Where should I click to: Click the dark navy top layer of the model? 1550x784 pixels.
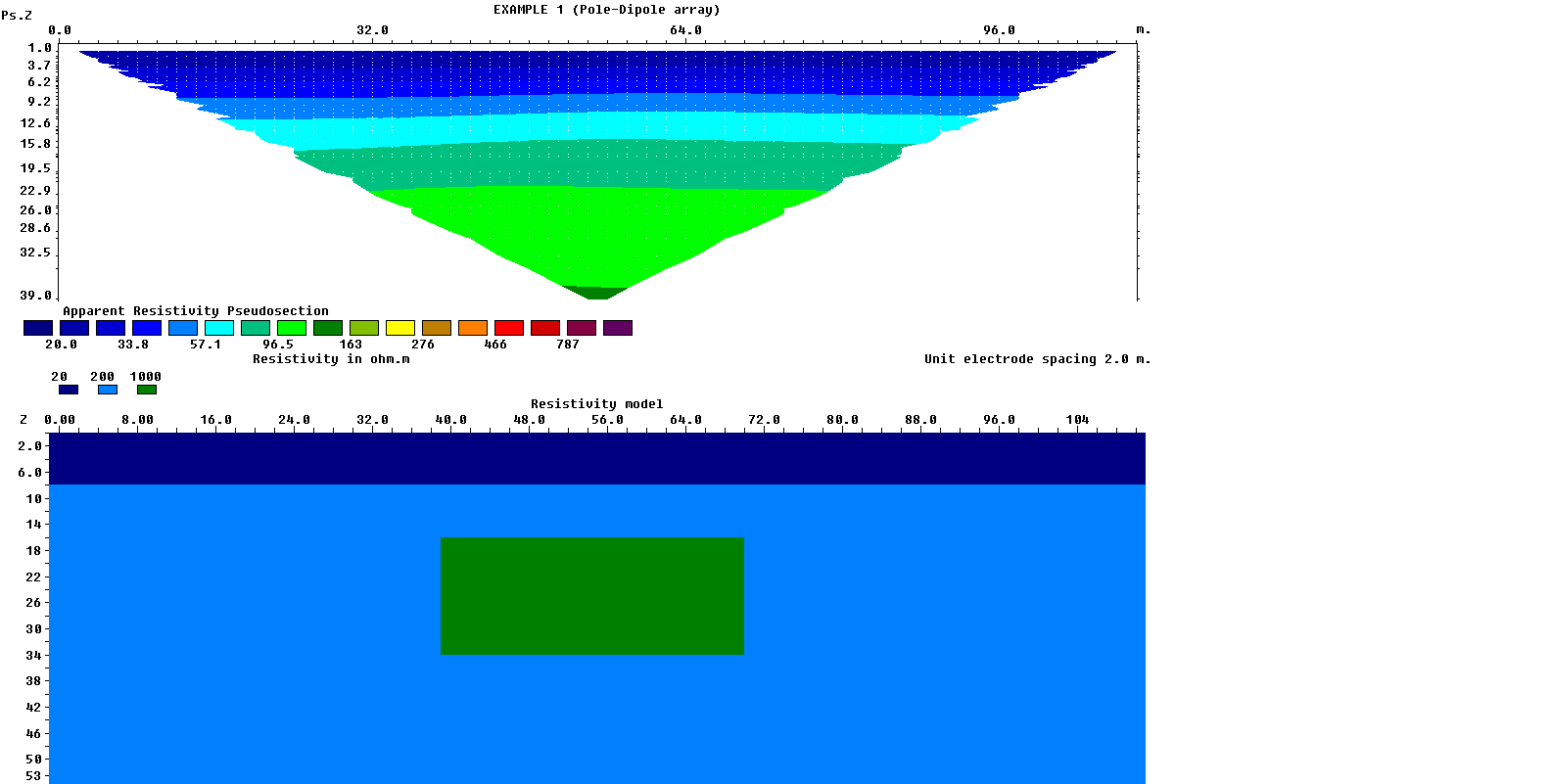[597, 459]
